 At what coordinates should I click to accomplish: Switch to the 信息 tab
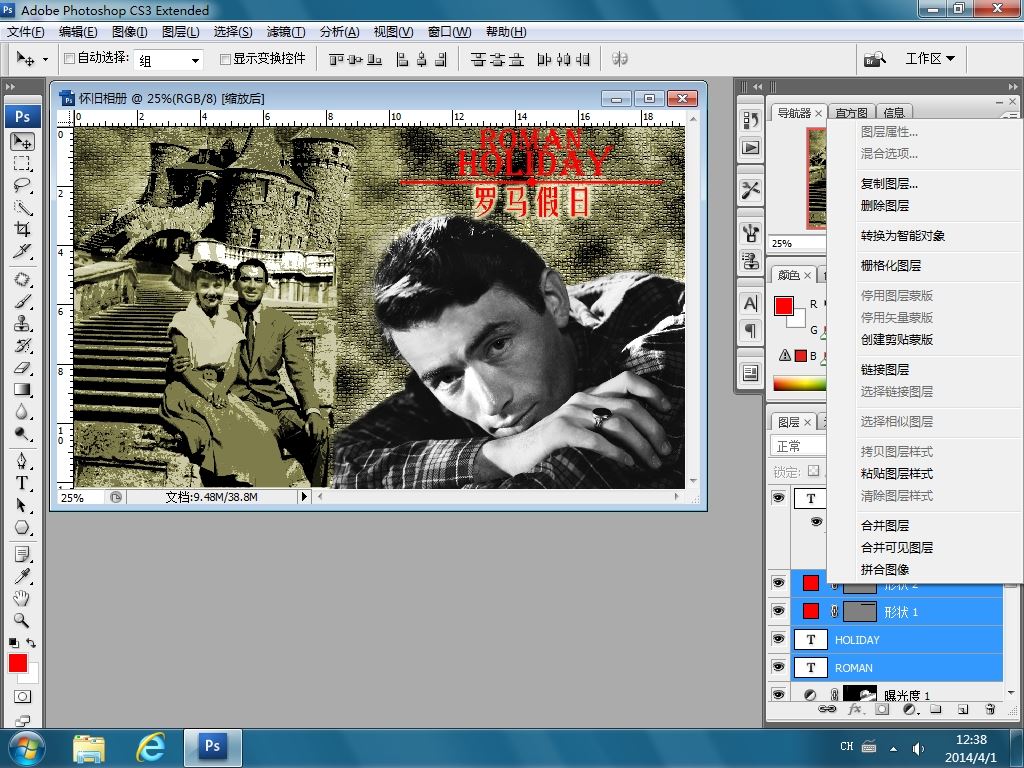893,113
